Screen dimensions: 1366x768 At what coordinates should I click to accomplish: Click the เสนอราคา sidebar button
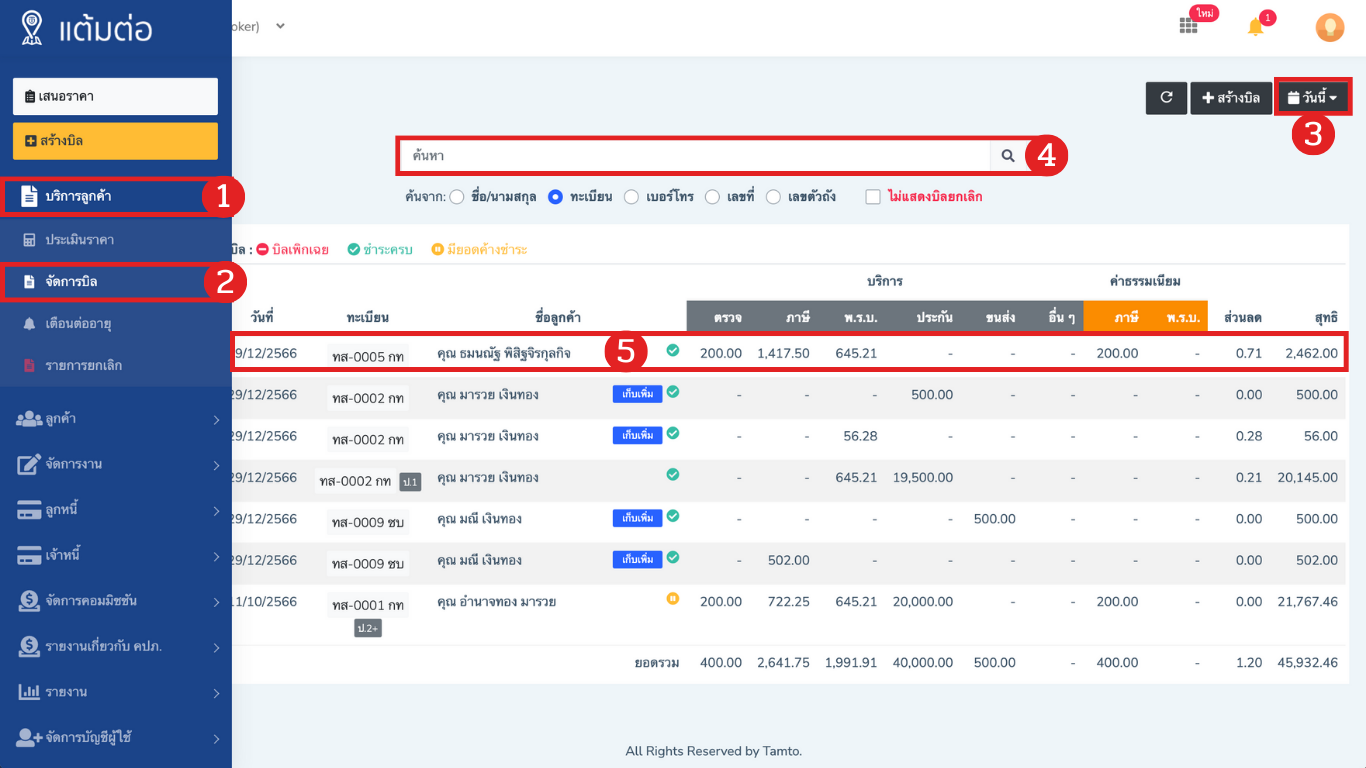[115, 96]
